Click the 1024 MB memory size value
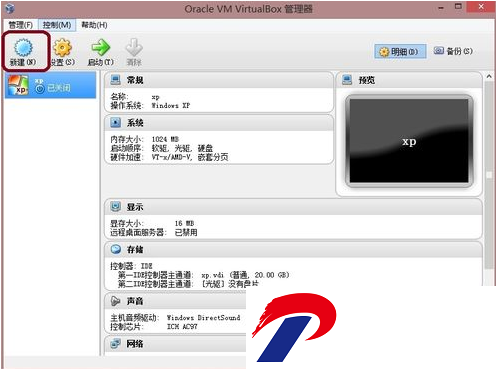 pyautogui.click(x=165, y=139)
